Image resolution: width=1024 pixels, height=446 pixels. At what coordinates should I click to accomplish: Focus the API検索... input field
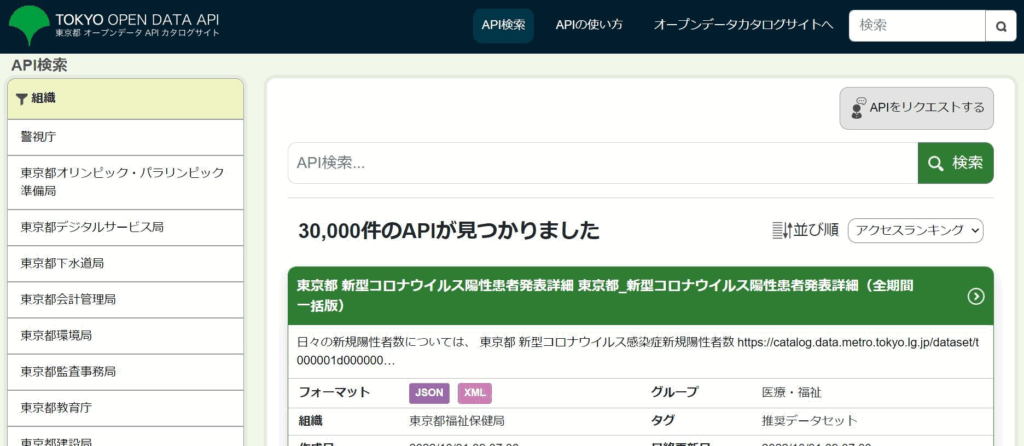click(603, 163)
